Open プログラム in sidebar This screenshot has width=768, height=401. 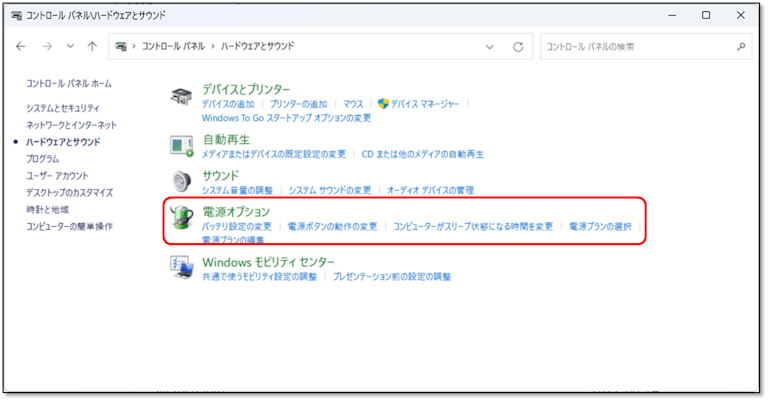[43, 159]
